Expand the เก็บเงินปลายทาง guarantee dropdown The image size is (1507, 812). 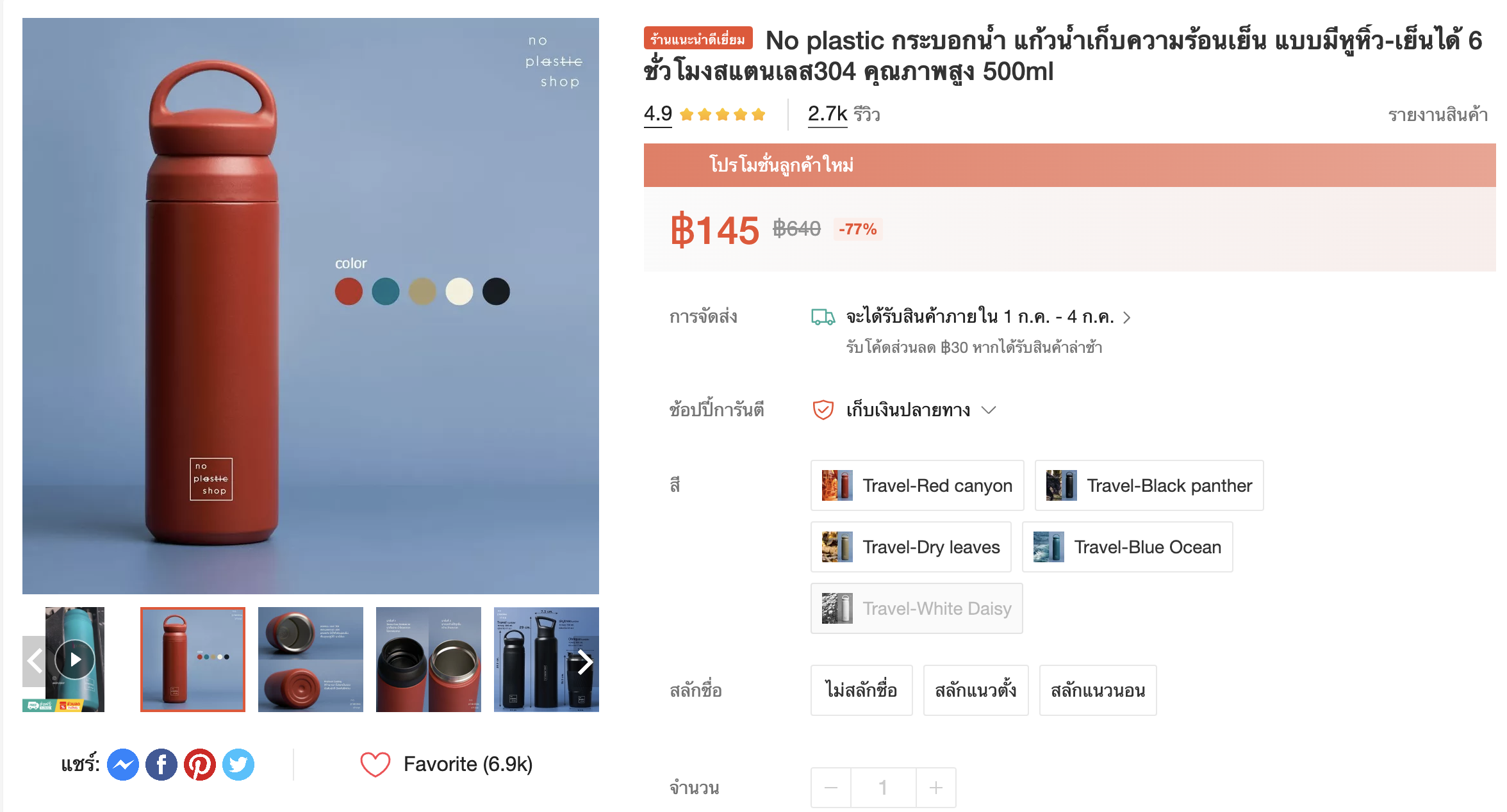click(x=989, y=410)
